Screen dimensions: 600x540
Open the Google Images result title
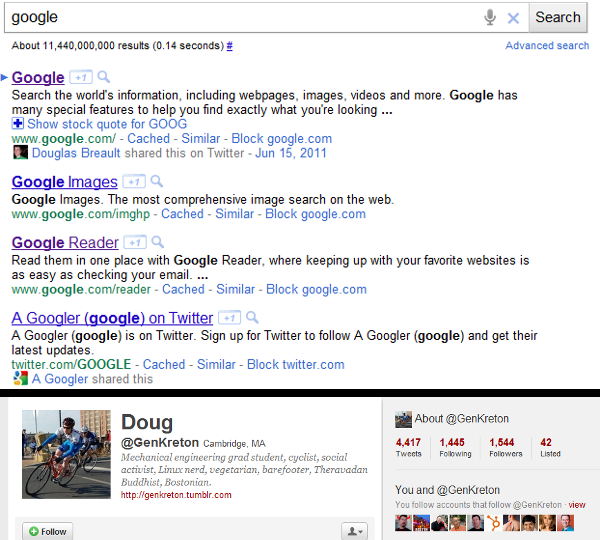(64, 182)
